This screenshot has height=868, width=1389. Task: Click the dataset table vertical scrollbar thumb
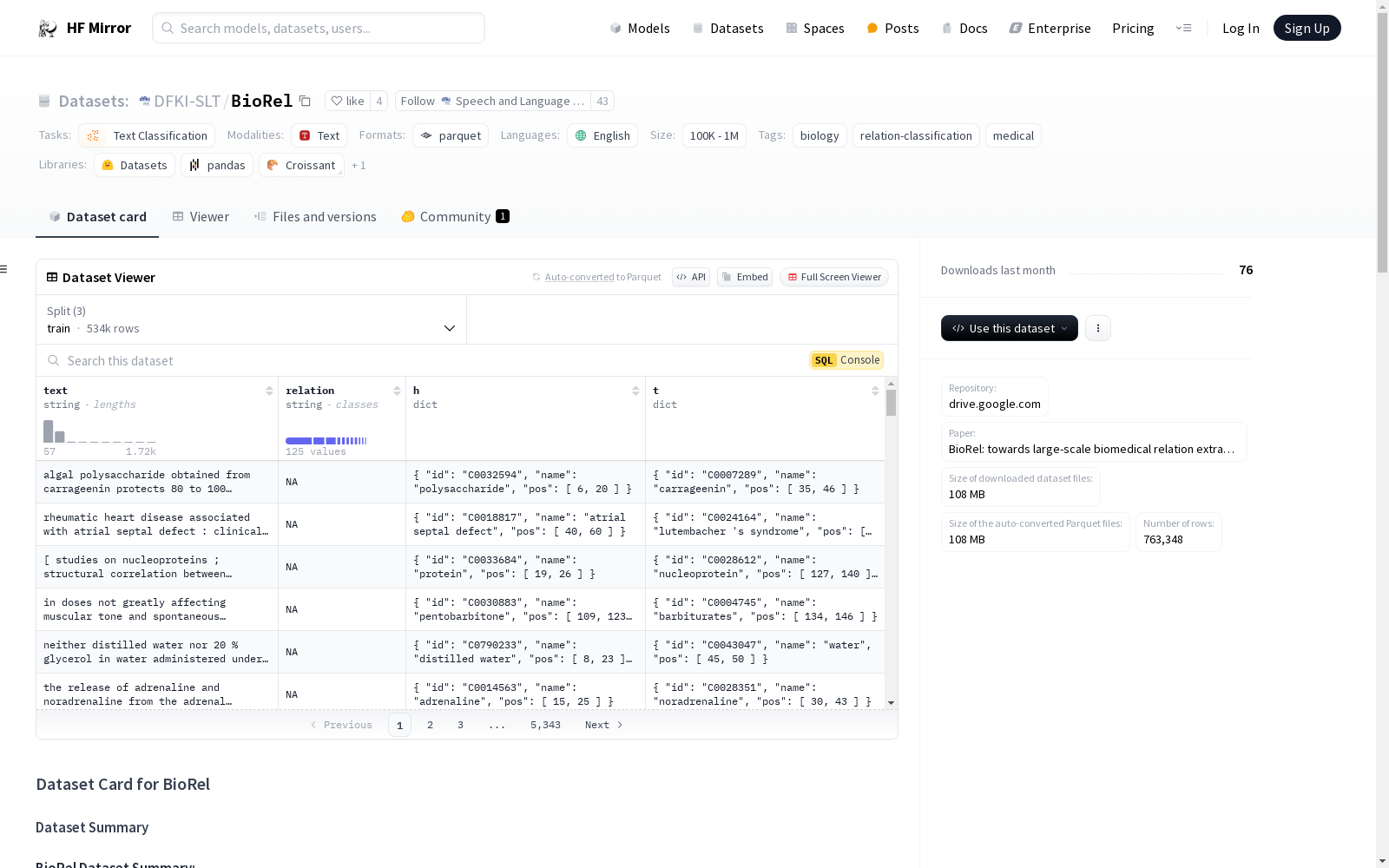[x=891, y=403]
